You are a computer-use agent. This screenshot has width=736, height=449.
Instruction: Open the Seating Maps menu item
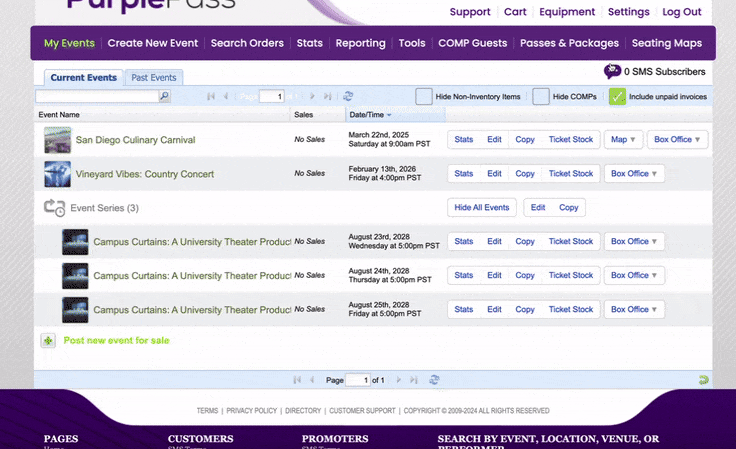666,43
